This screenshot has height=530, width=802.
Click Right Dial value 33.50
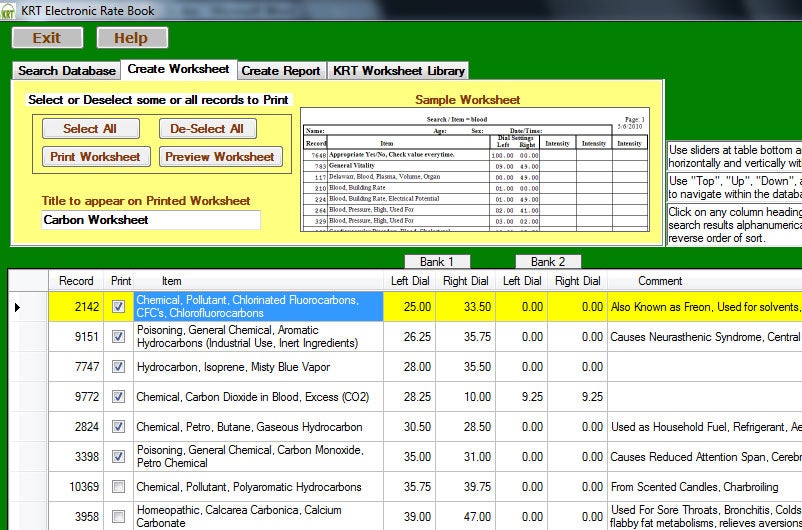(465, 306)
